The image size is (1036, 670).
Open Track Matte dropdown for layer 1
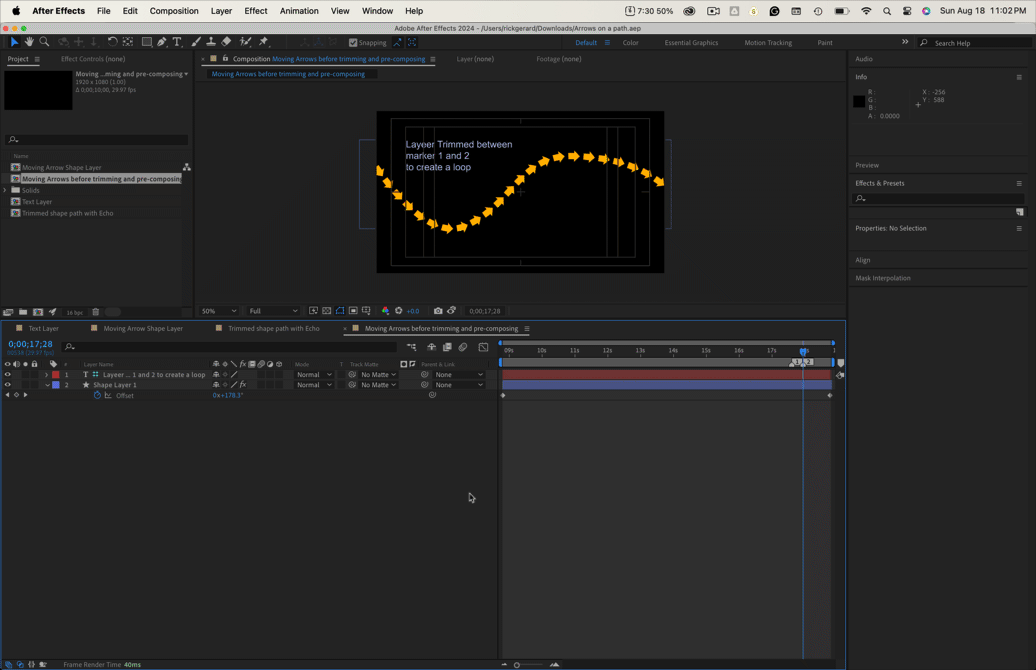[x=378, y=375]
